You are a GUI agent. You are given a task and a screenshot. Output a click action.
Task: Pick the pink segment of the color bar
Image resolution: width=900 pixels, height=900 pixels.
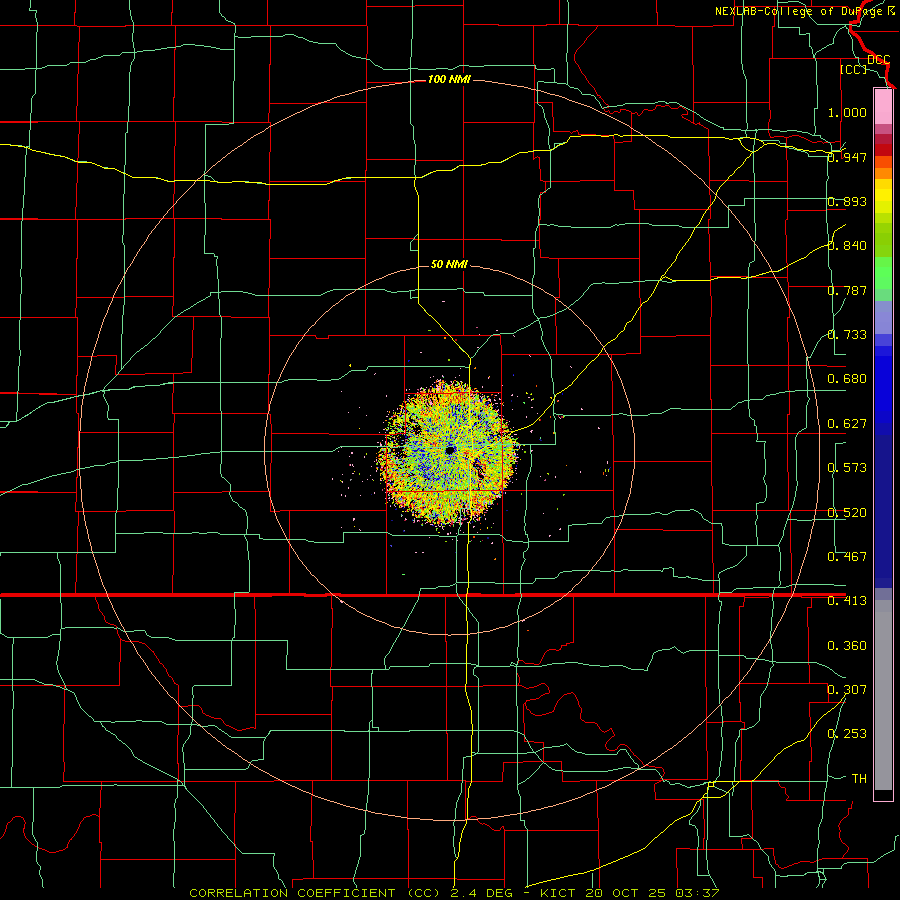tap(883, 107)
